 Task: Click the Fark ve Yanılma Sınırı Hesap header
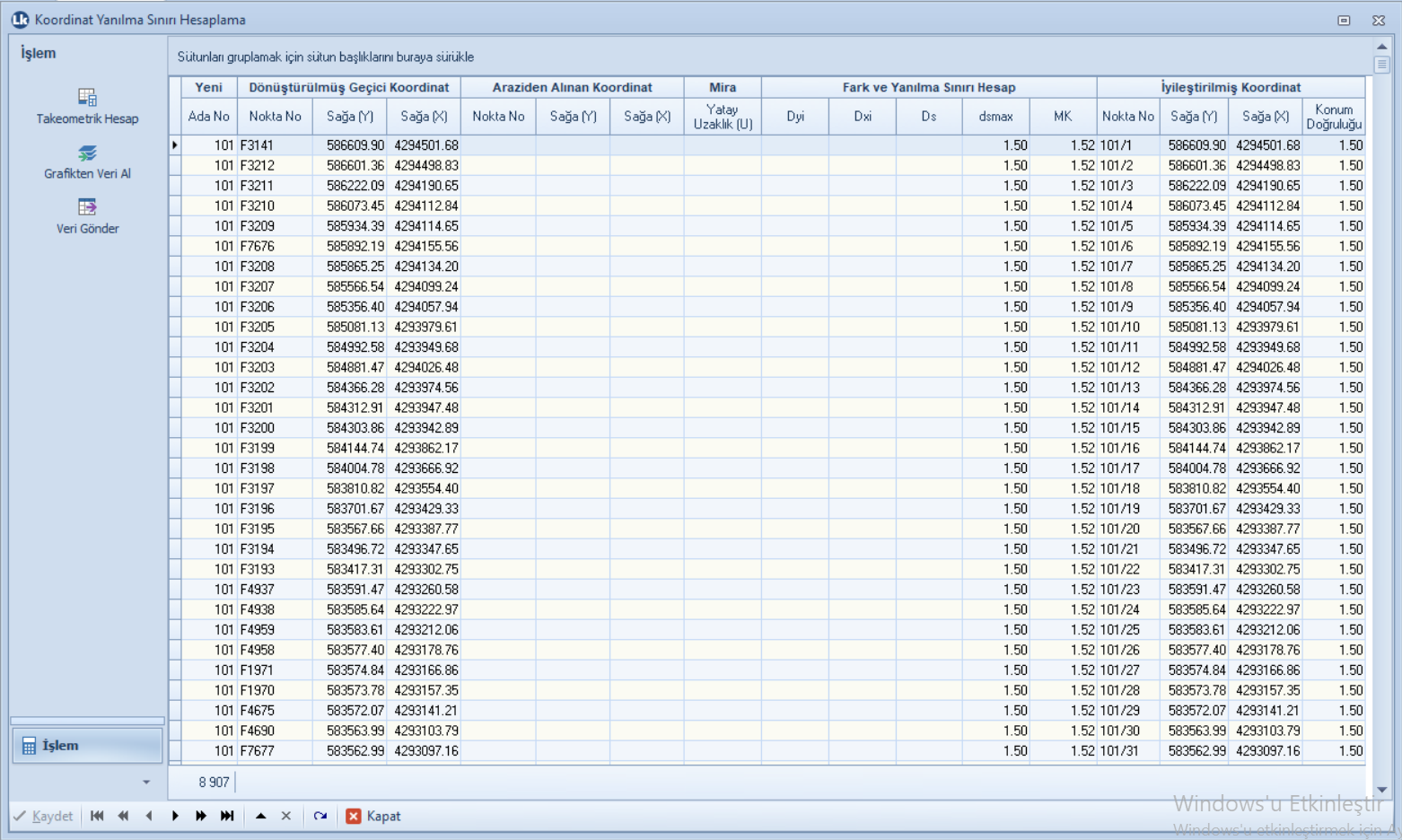929,87
